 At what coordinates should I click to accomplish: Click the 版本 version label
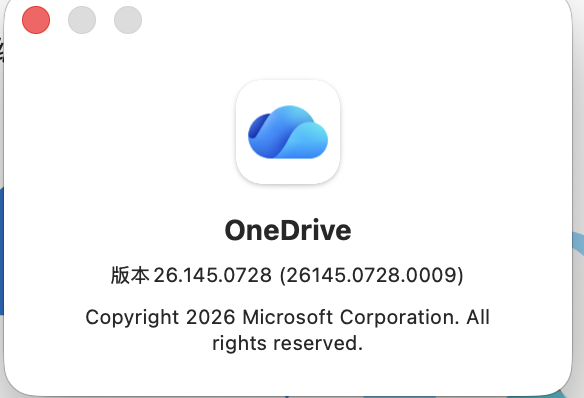click(x=130, y=276)
